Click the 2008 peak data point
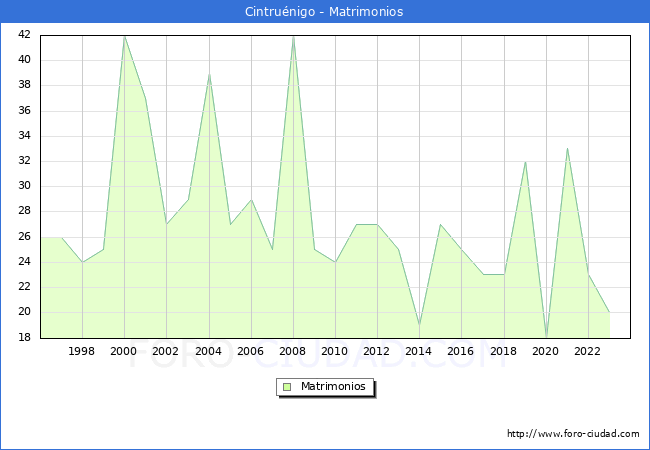Viewport: 650px width, 450px height. tap(293, 36)
